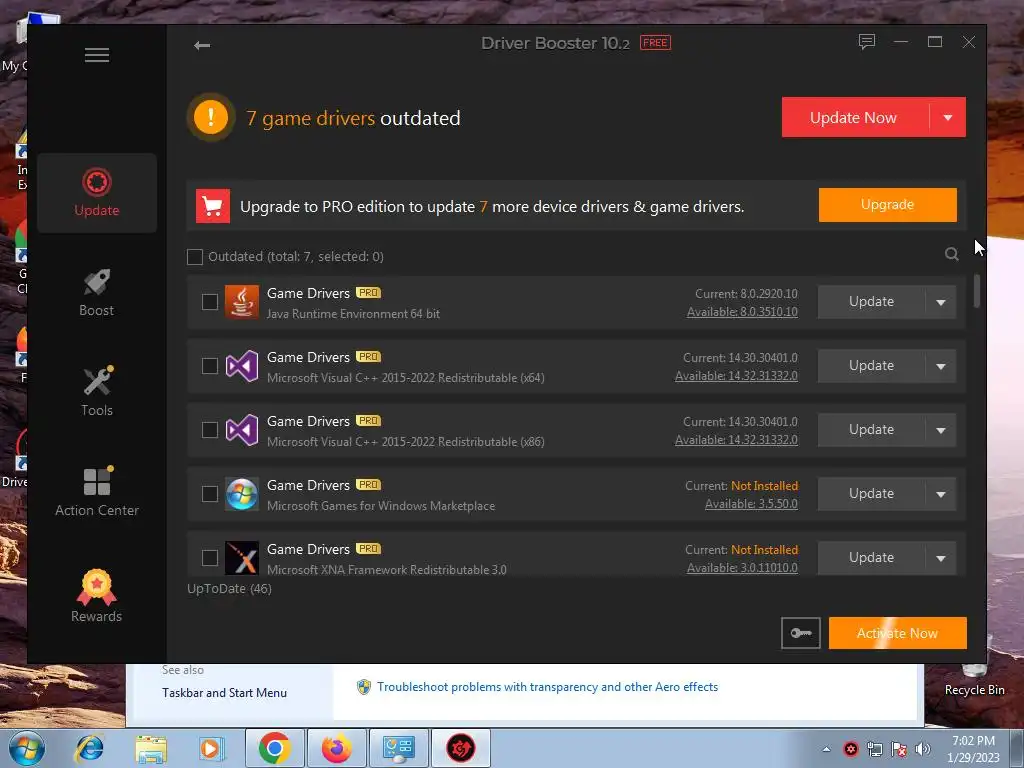The width and height of the screenshot is (1024, 768).
Task: Expand Update dropdown for XNA Framework Redistributable
Action: (941, 558)
